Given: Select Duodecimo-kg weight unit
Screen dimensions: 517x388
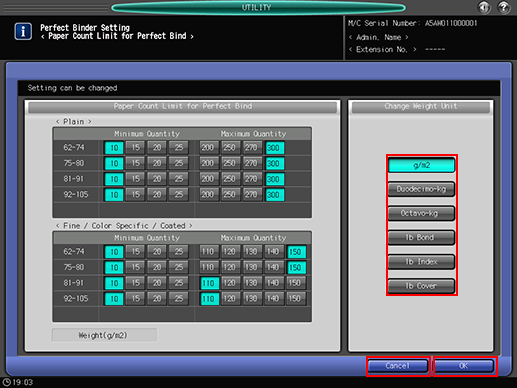Looking at the screenshot, I should coord(421,189).
